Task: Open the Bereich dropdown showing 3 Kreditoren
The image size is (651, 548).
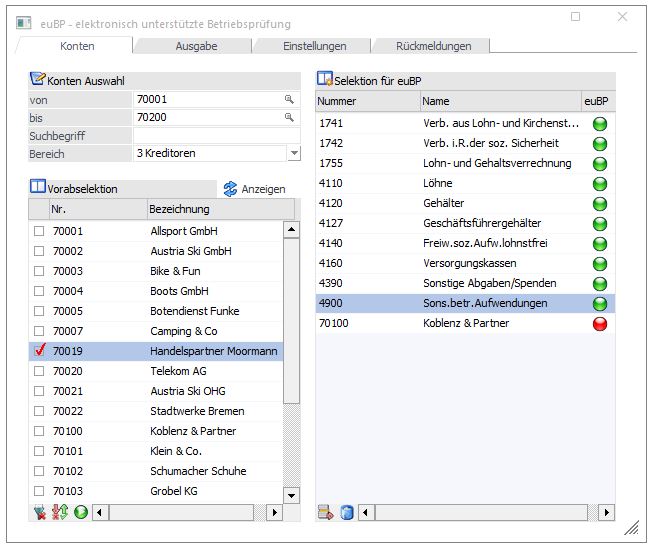Action: pyautogui.click(x=293, y=154)
